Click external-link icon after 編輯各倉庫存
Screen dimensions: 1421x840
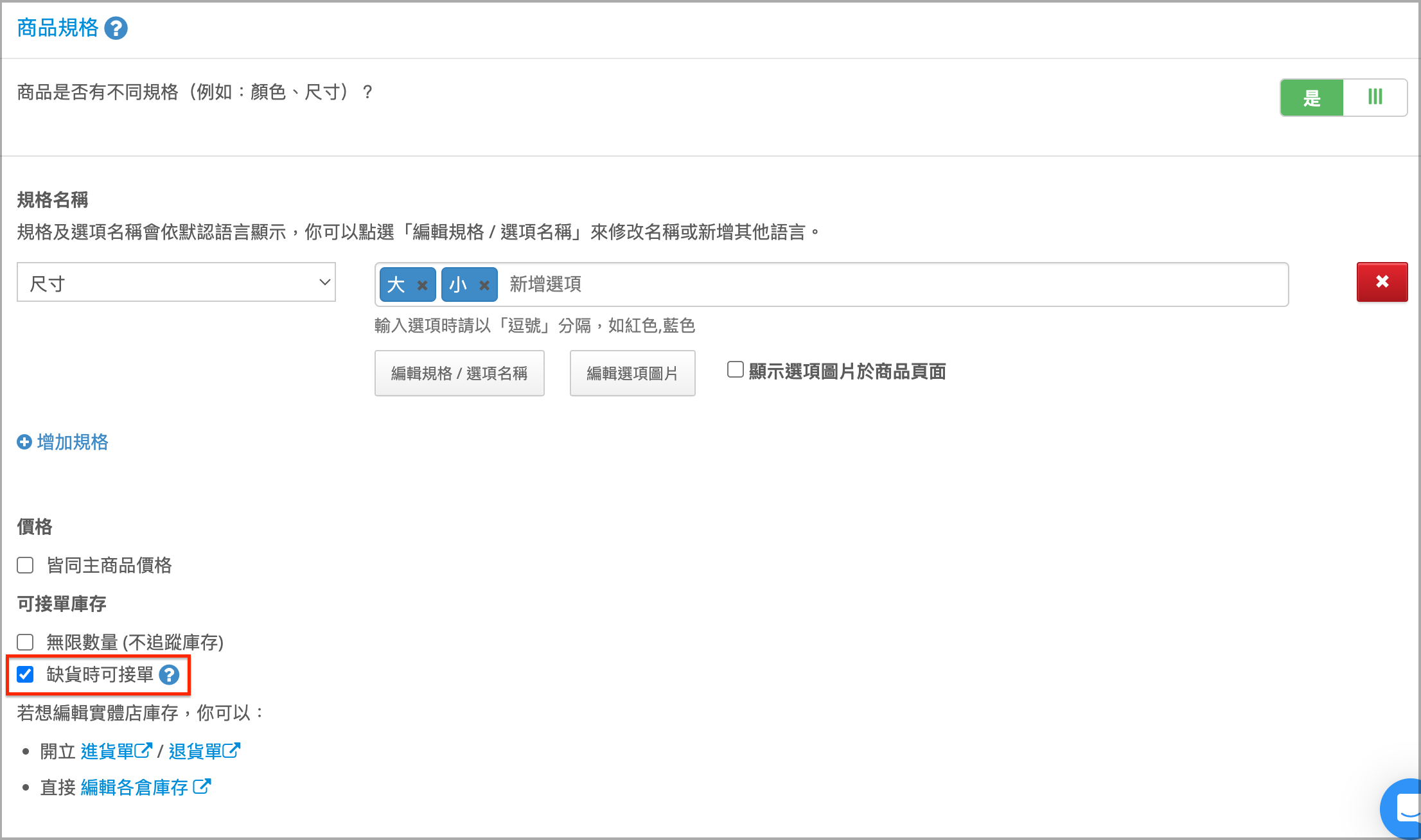pyautogui.click(x=202, y=786)
